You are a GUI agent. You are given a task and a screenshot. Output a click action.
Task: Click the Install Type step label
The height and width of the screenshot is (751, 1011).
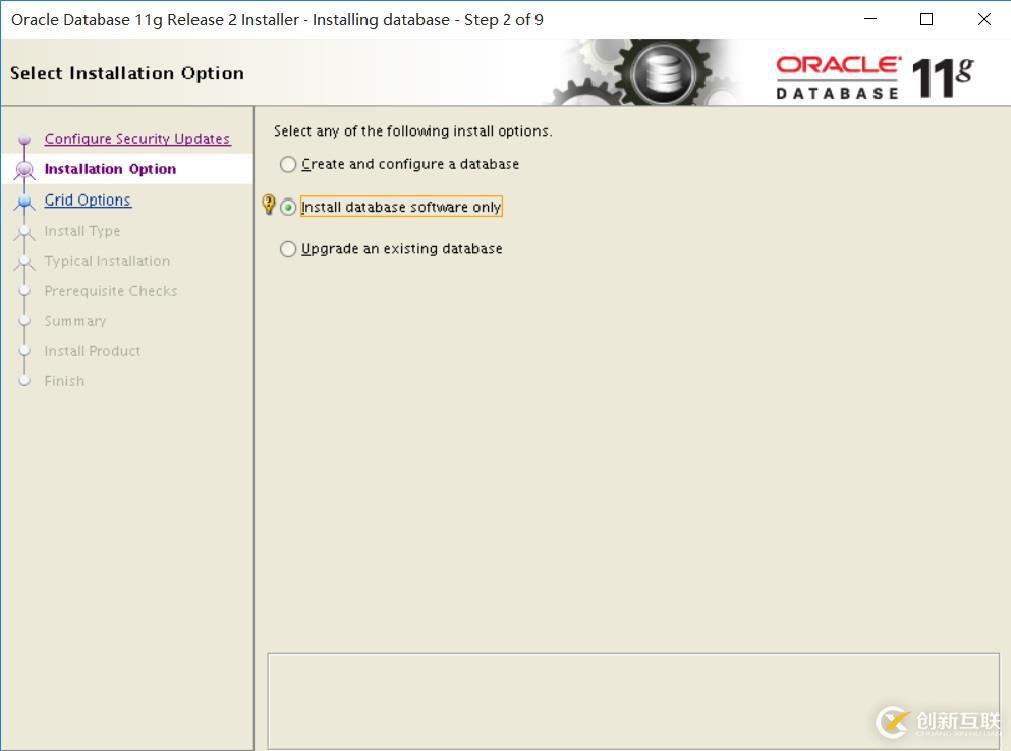[x=83, y=231]
